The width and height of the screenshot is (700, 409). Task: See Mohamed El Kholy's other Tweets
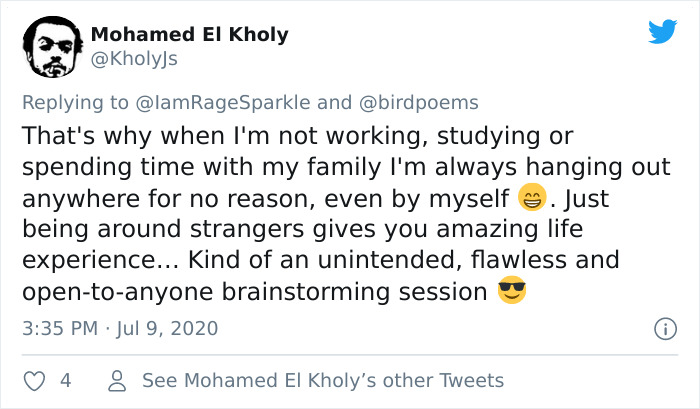[323, 381]
